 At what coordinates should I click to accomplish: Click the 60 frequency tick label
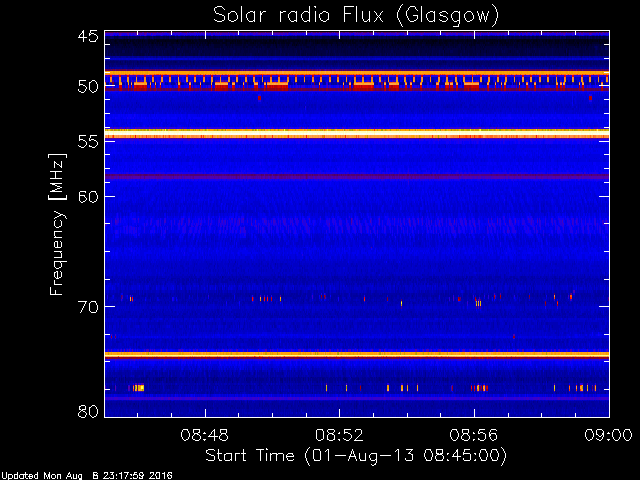click(x=88, y=196)
